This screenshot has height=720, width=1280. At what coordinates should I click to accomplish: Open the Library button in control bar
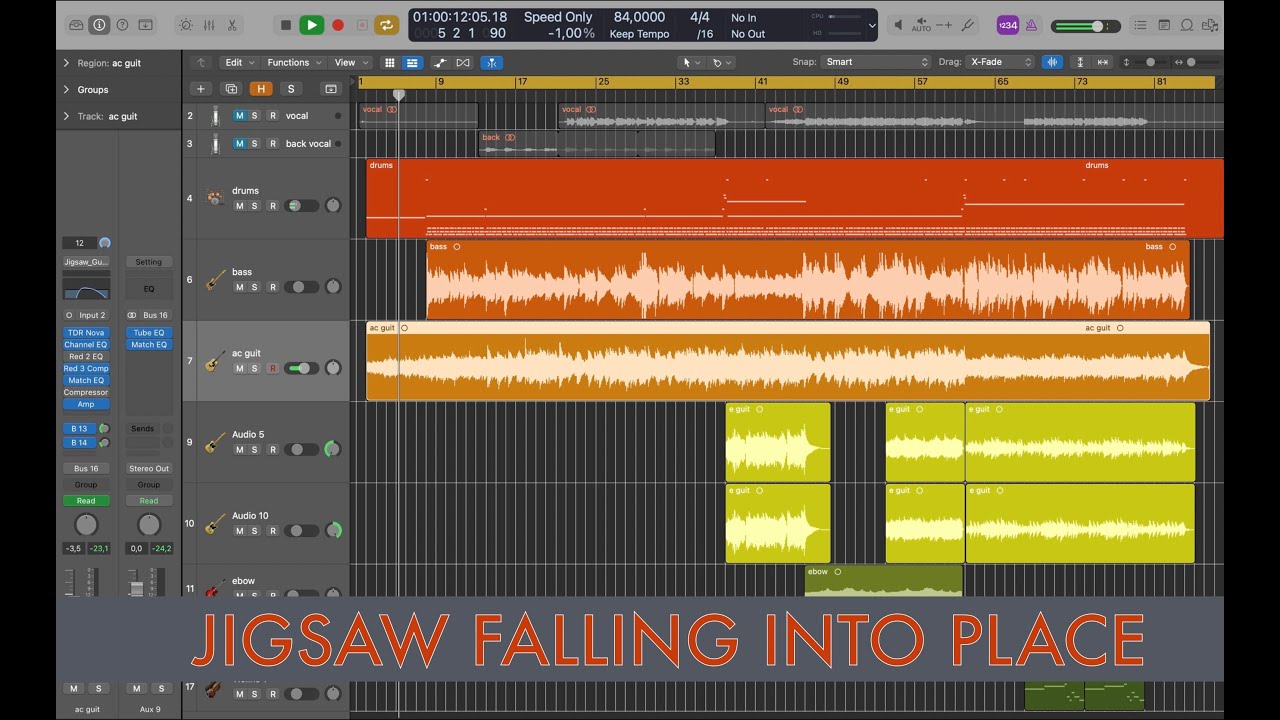(76, 25)
